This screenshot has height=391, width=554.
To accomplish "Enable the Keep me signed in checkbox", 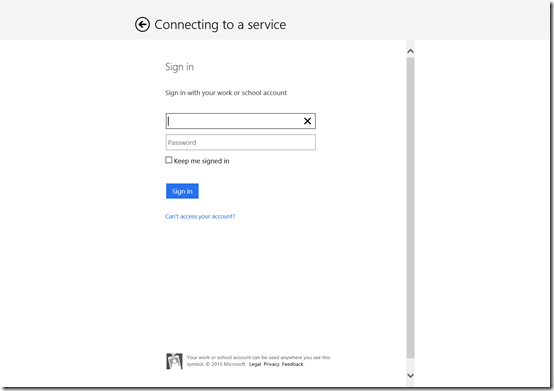I will [x=169, y=160].
